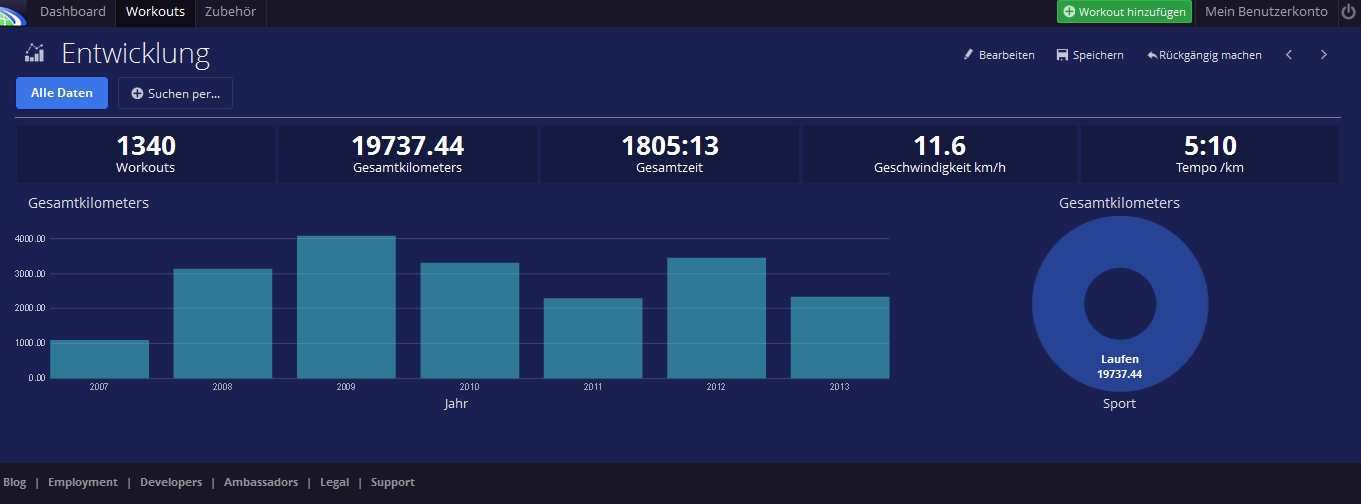Go to previous view with left chevron

[x=1289, y=55]
